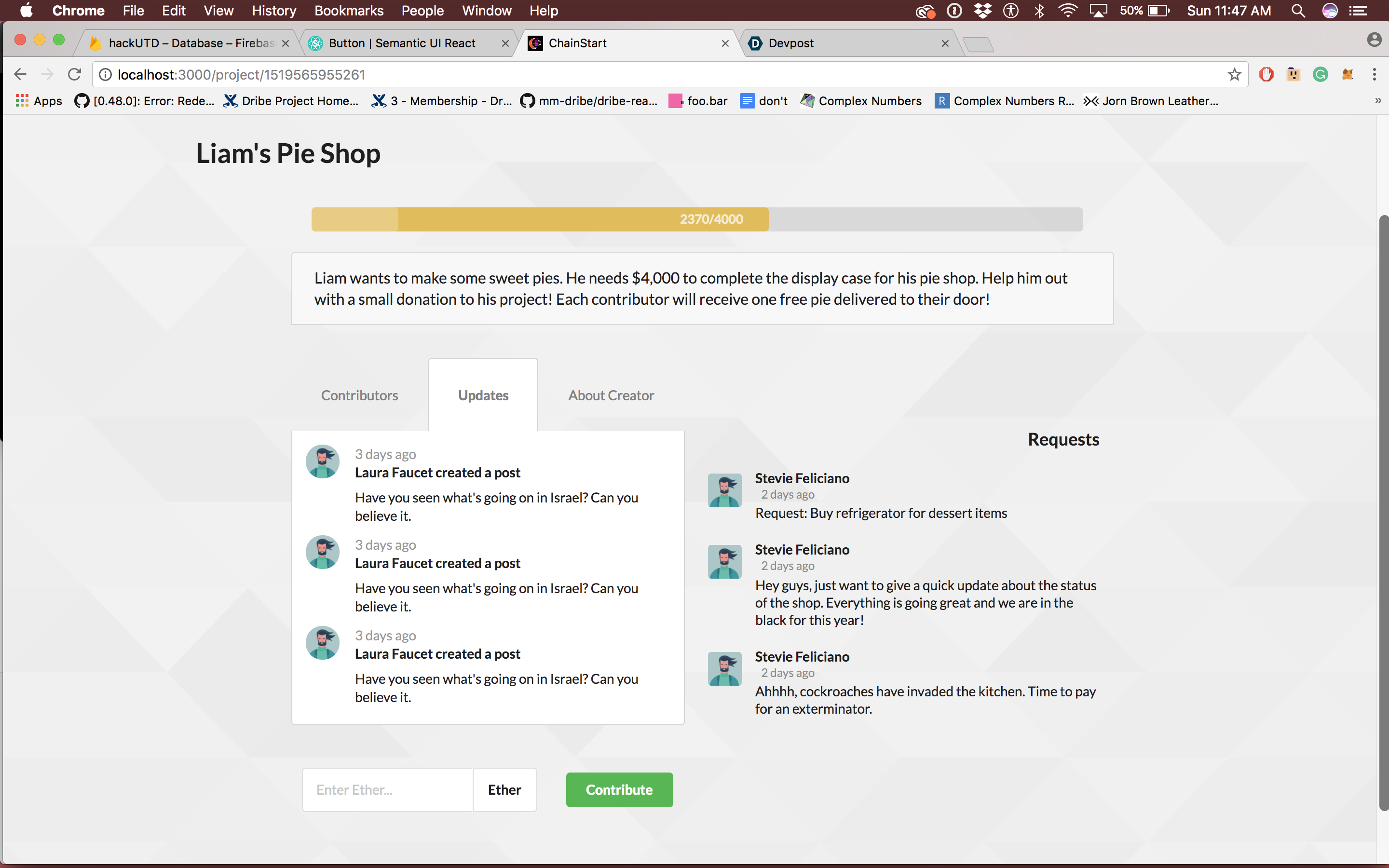Focus the Enter Ether input field
The image size is (1389, 868).
(x=387, y=790)
